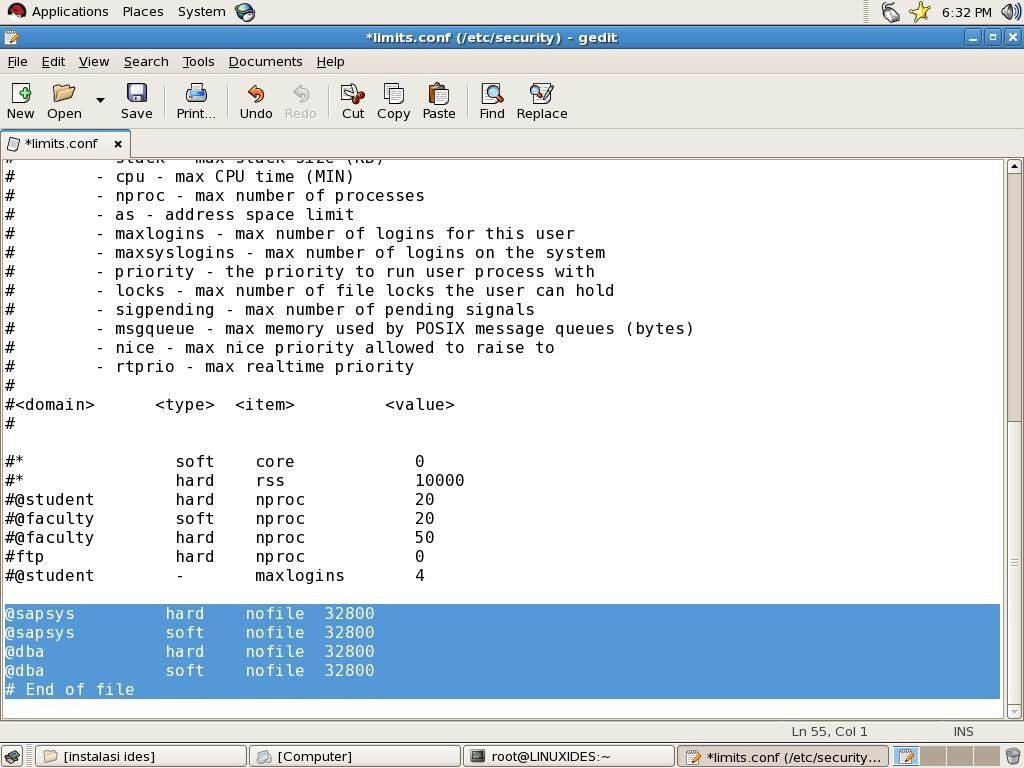This screenshot has width=1024, height=768.
Task: Open the Places menu
Action: coord(143,12)
